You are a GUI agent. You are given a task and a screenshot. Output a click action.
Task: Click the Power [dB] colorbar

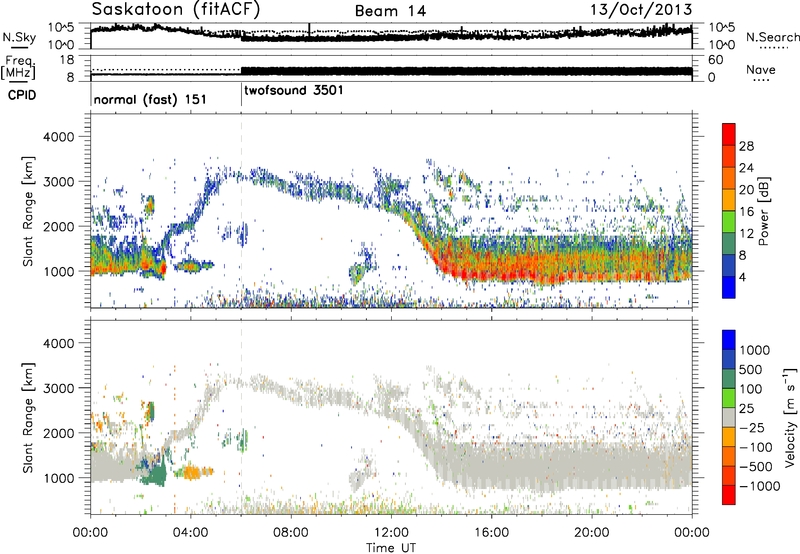coord(729,211)
